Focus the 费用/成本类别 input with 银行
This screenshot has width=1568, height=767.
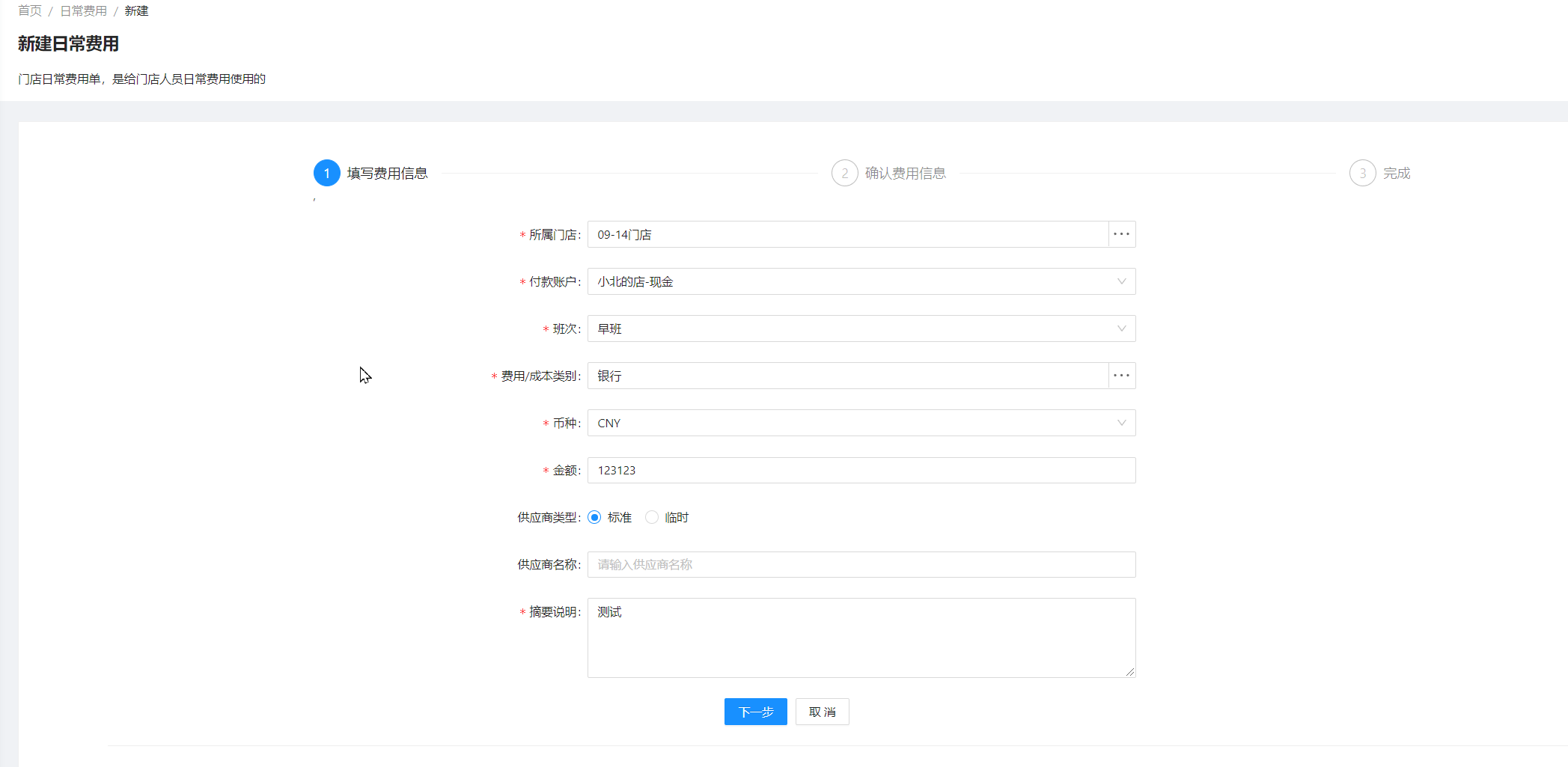pyautogui.click(x=848, y=376)
